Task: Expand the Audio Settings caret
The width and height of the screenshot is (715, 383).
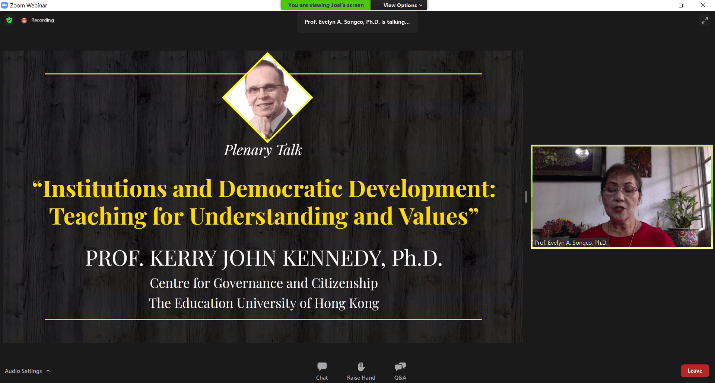Action: [48, 371]
